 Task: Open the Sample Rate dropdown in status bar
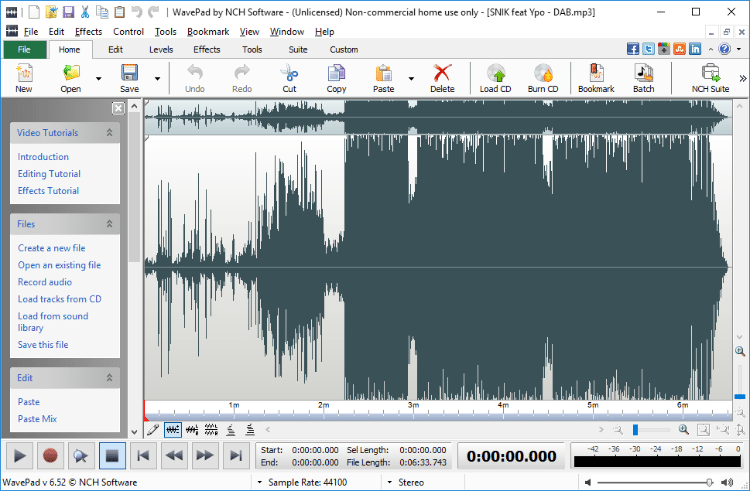260,482
